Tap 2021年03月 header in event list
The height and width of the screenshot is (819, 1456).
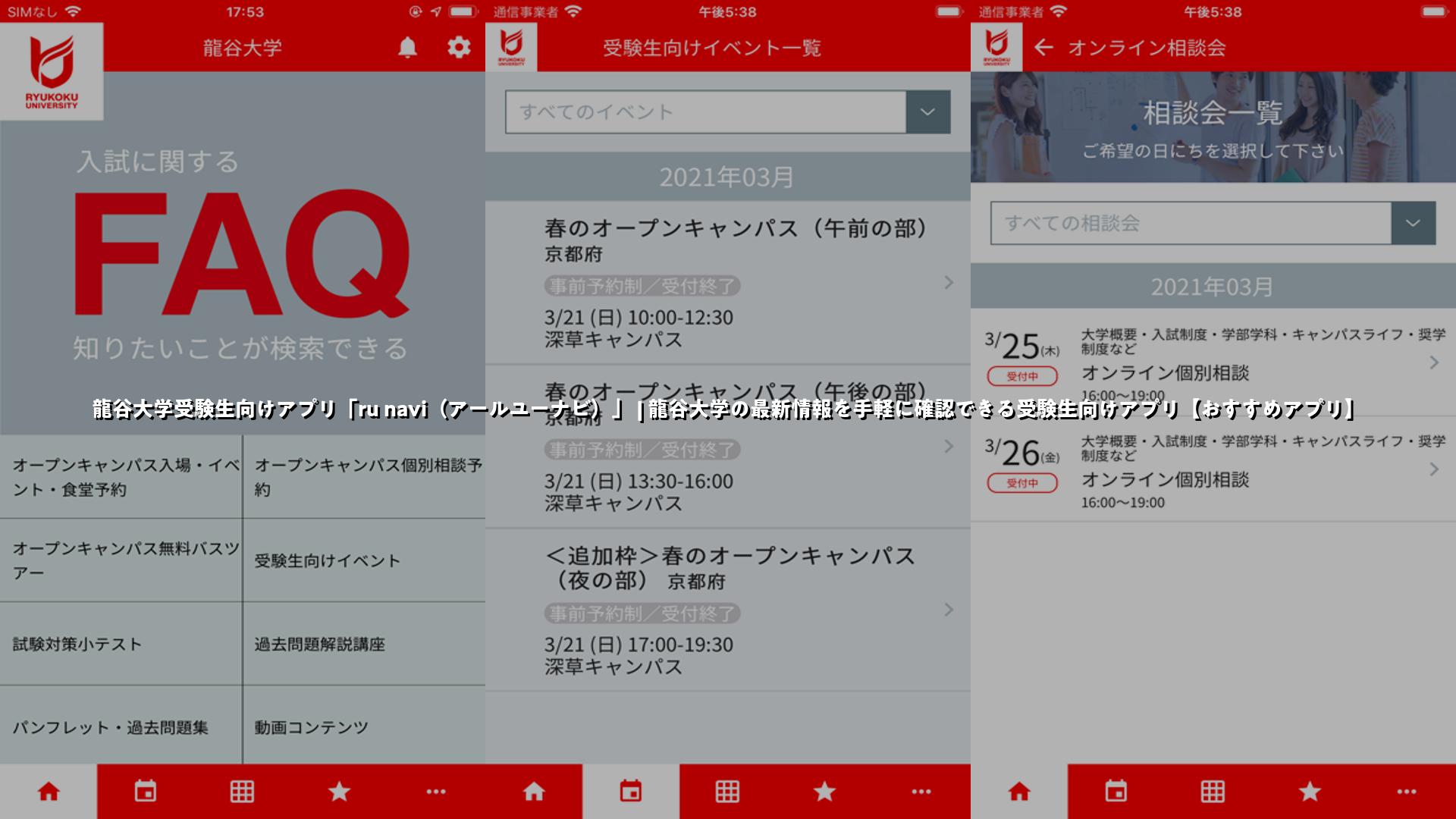727,177
